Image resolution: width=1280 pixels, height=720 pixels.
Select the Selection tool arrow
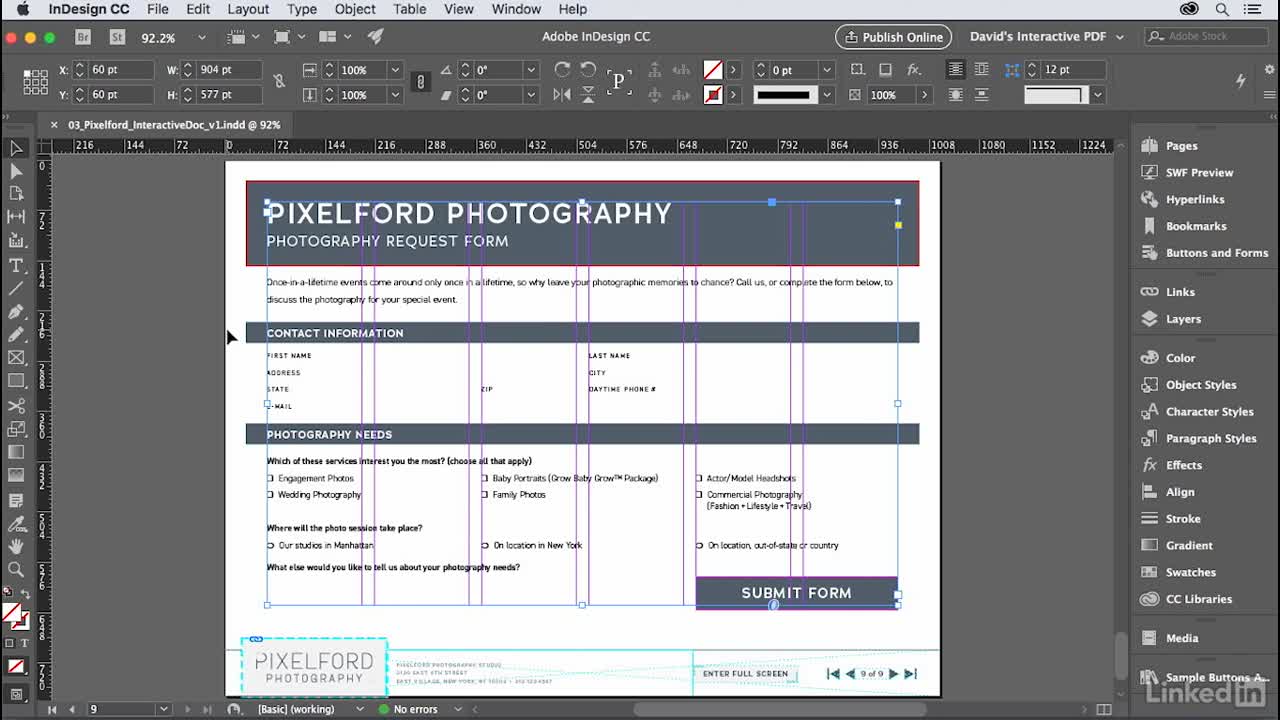point(16,148)
